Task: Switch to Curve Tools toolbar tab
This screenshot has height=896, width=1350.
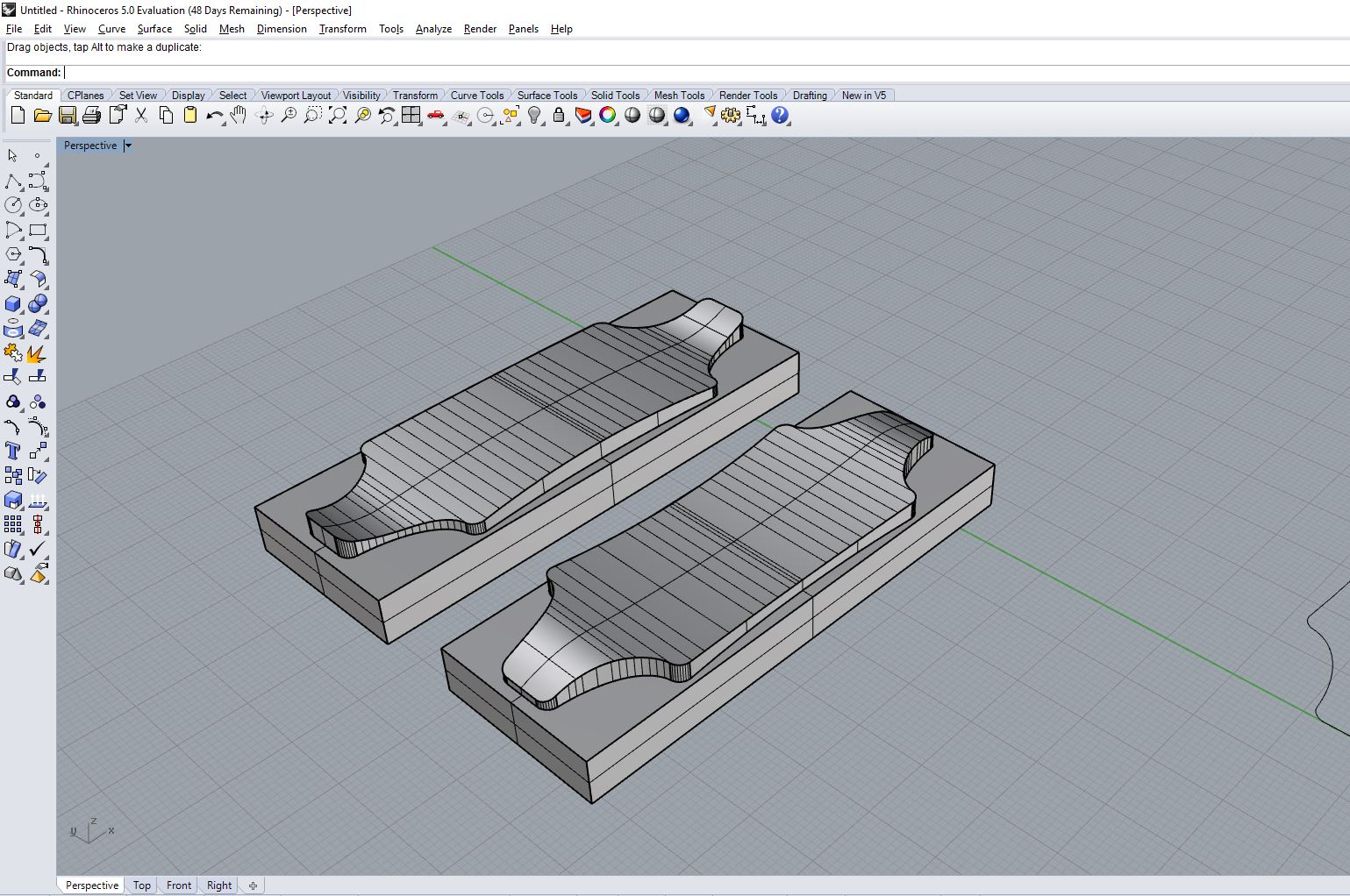Action: point(477,96)
